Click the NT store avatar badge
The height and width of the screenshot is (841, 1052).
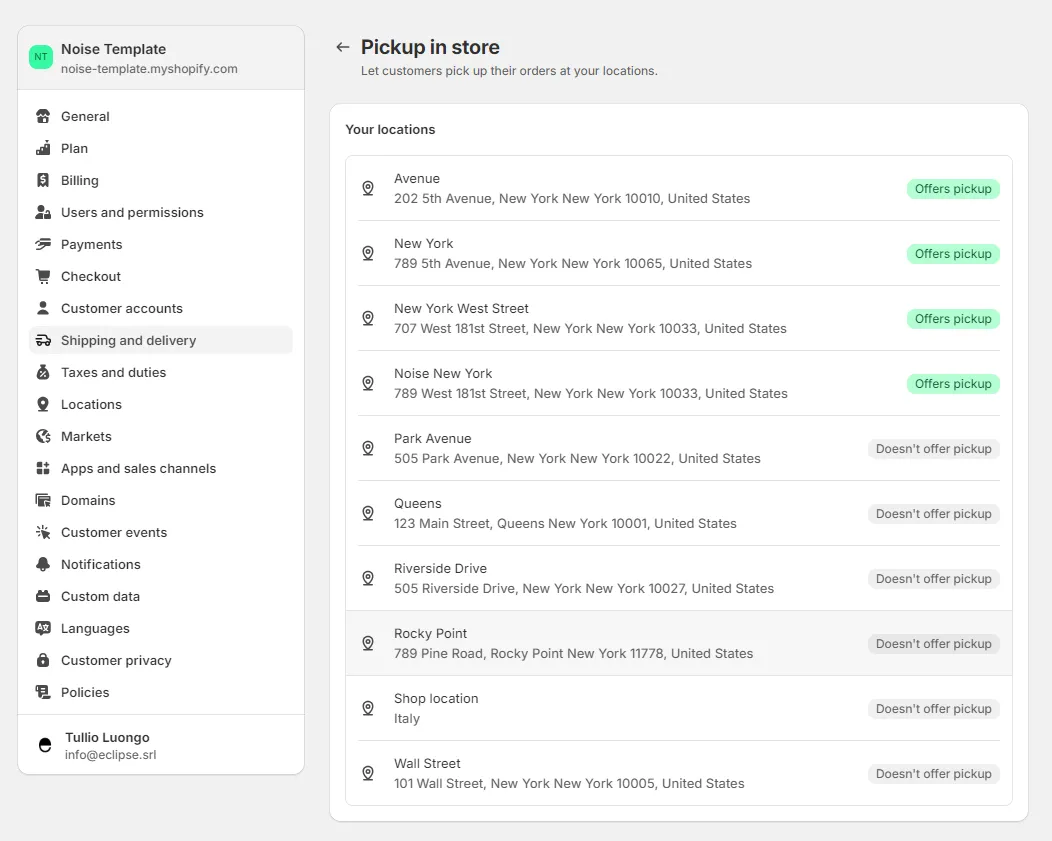click(41, 58)
